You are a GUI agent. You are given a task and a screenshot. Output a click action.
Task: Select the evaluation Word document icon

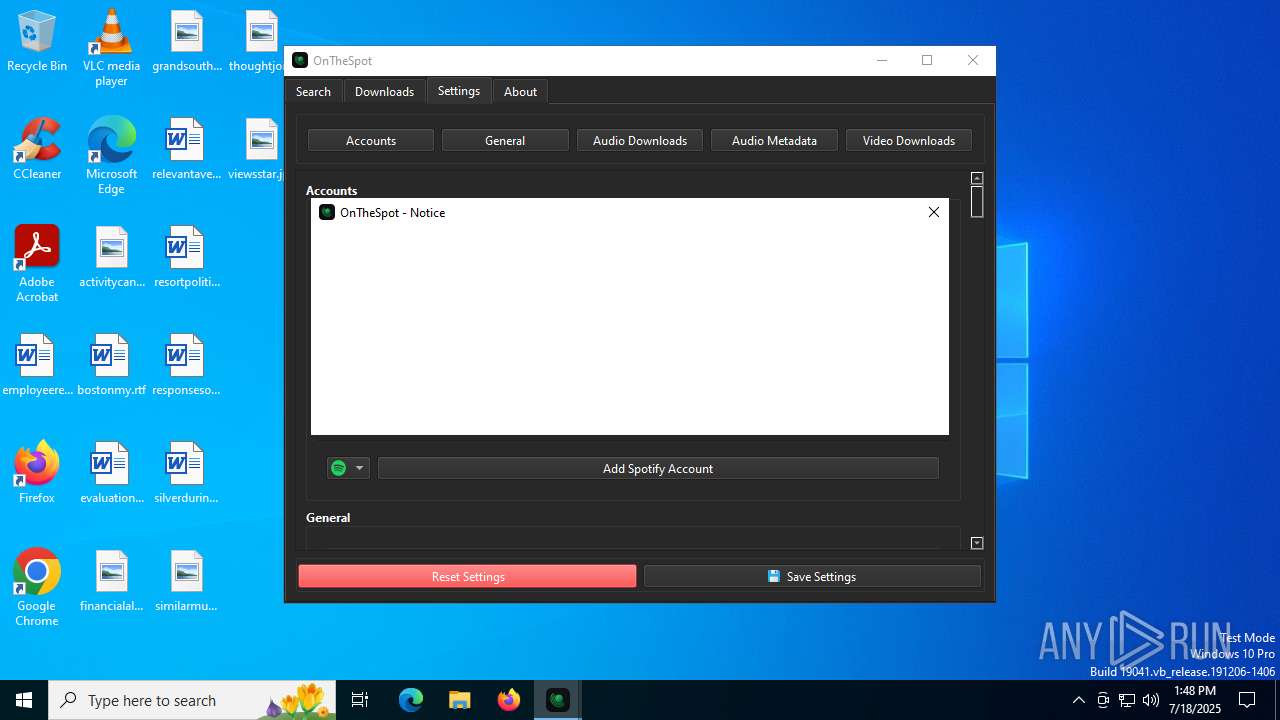tap(111, 474)
